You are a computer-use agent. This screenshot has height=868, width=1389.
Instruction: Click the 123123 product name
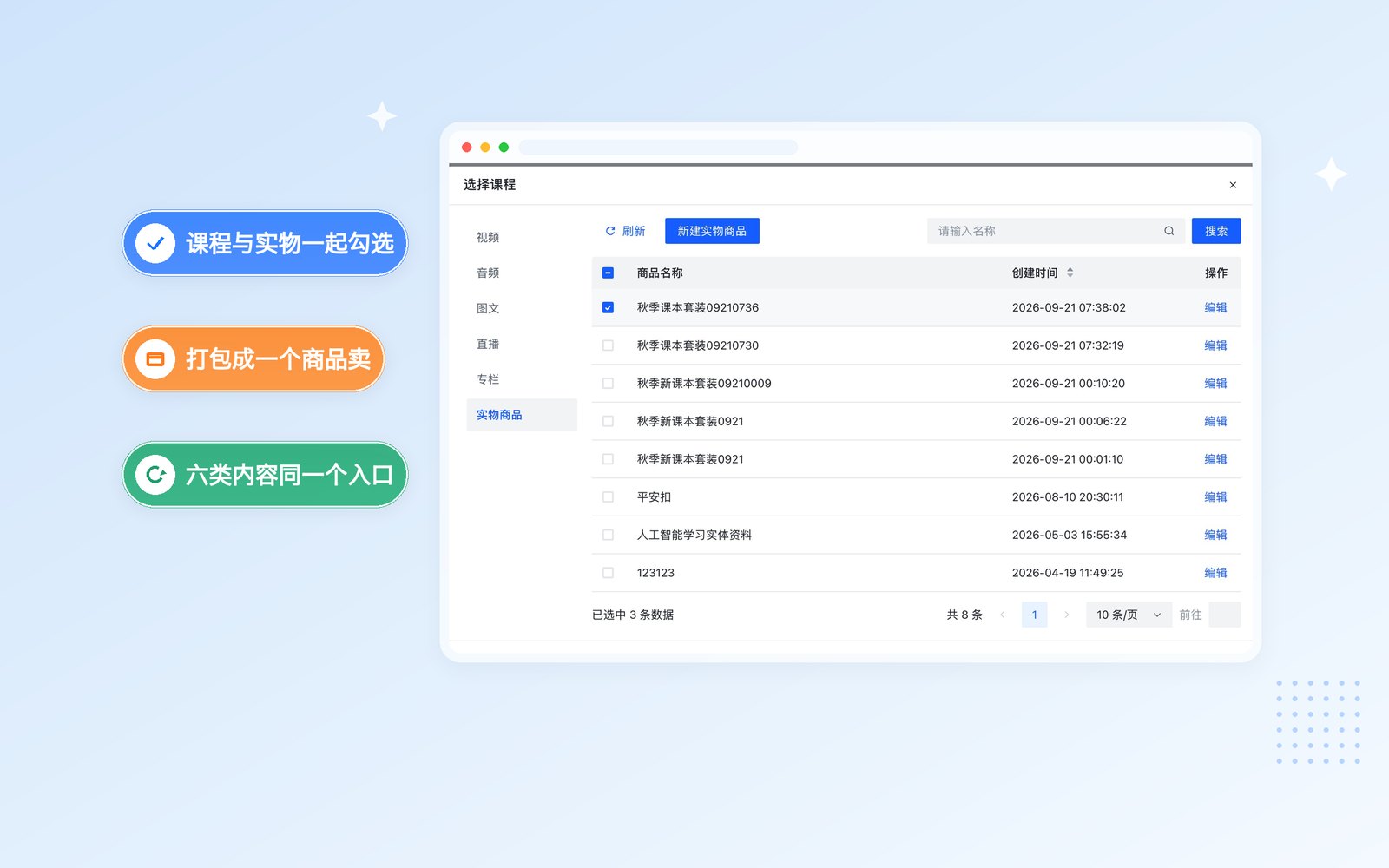click(x=655, y=573)
